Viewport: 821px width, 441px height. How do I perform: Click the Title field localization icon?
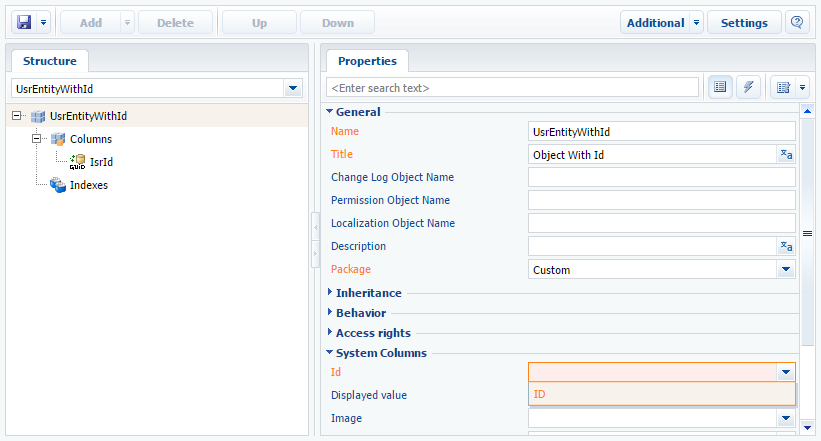786,155
